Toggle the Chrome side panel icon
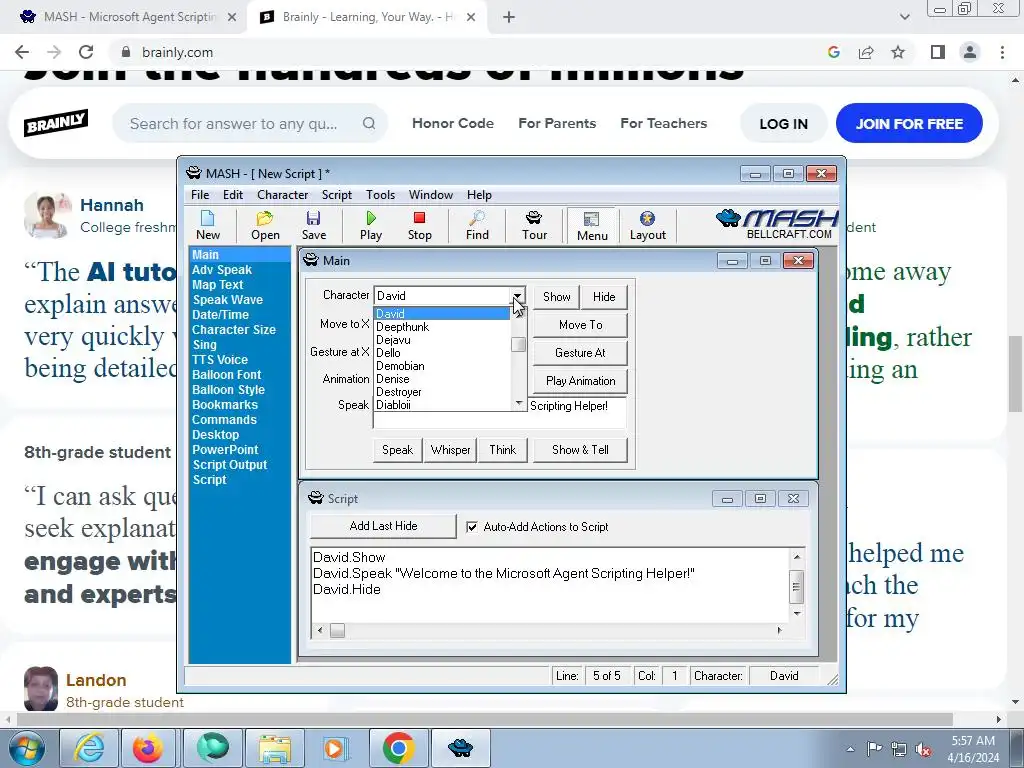Screen dimensions: 1024x768 pos(938,52)
